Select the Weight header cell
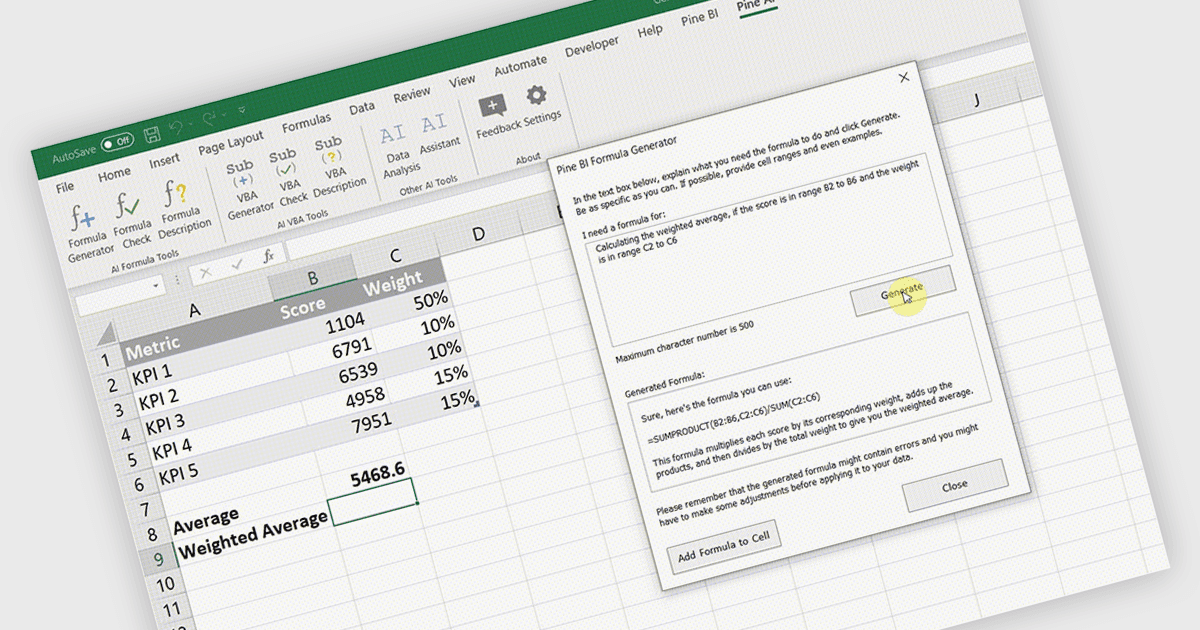The width and height of the screenshot is (1200, 630). coord(403,280)
